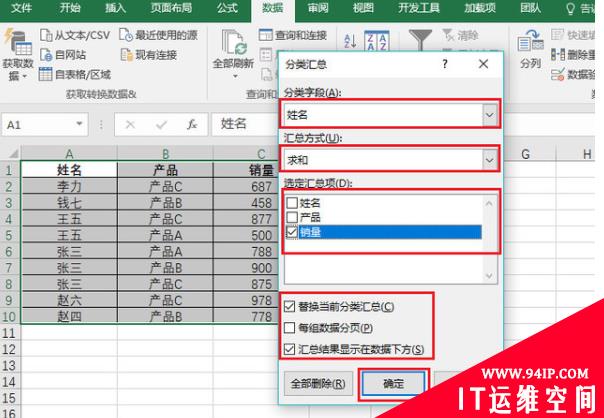Click the 产品 header cell B1

[166, 170]
